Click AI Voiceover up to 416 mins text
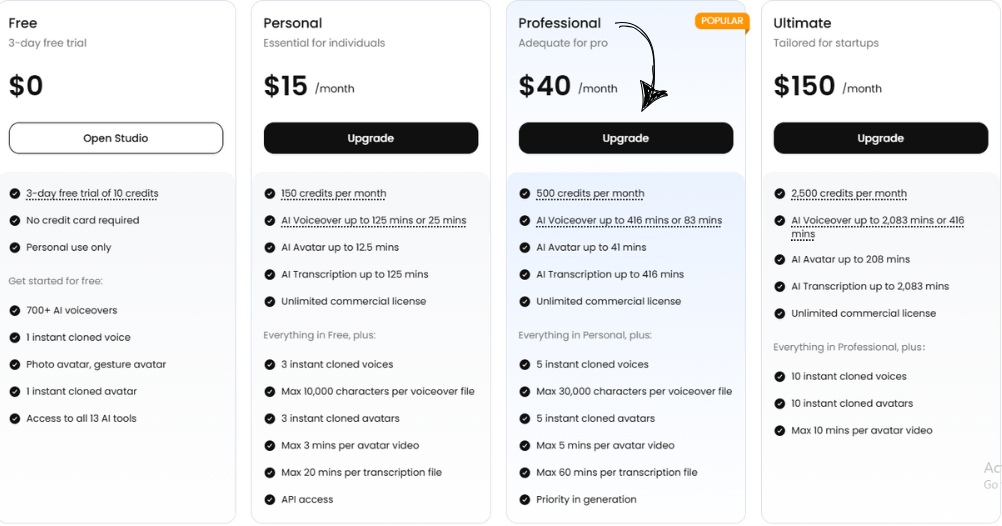The image size is (1002, 526). (629, 221)
